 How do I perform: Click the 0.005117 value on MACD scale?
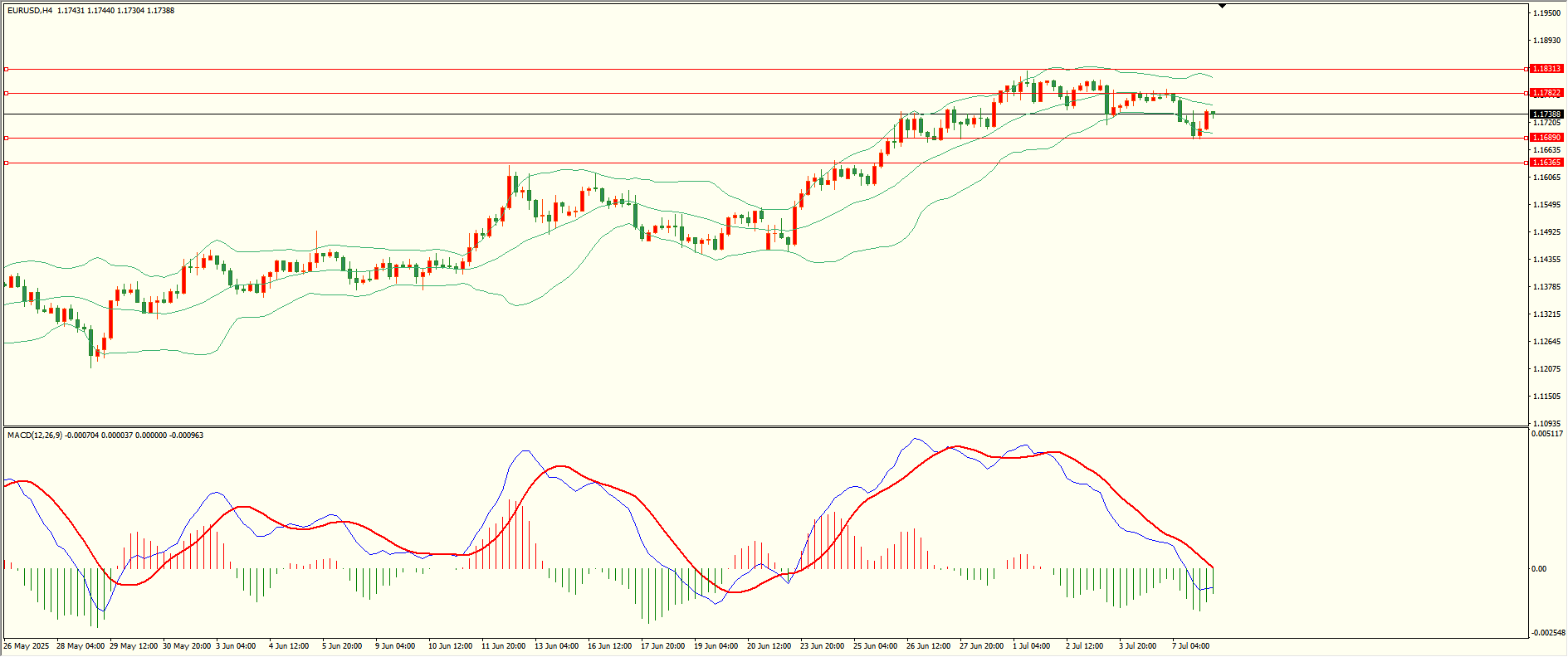[1547, 434]
